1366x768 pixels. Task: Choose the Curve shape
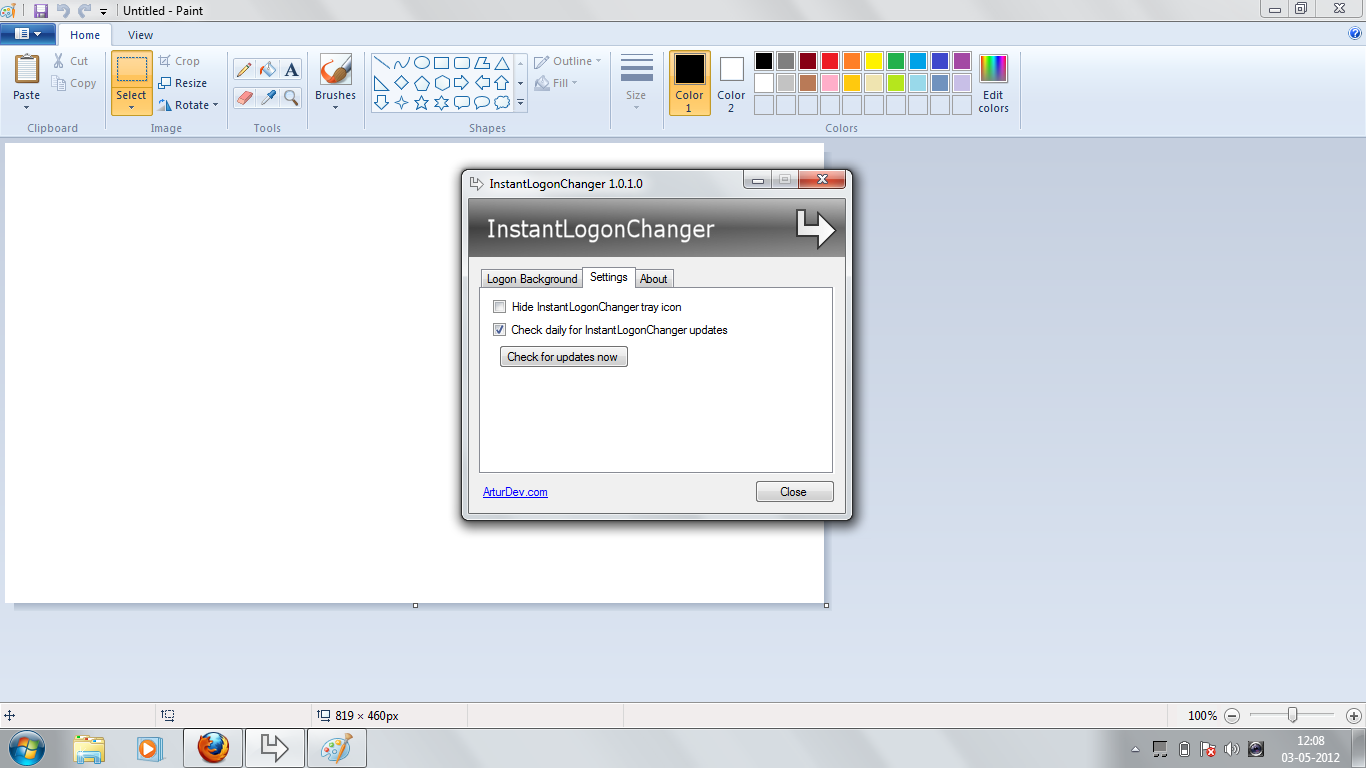pyautogui.click(x=401, y=63)
